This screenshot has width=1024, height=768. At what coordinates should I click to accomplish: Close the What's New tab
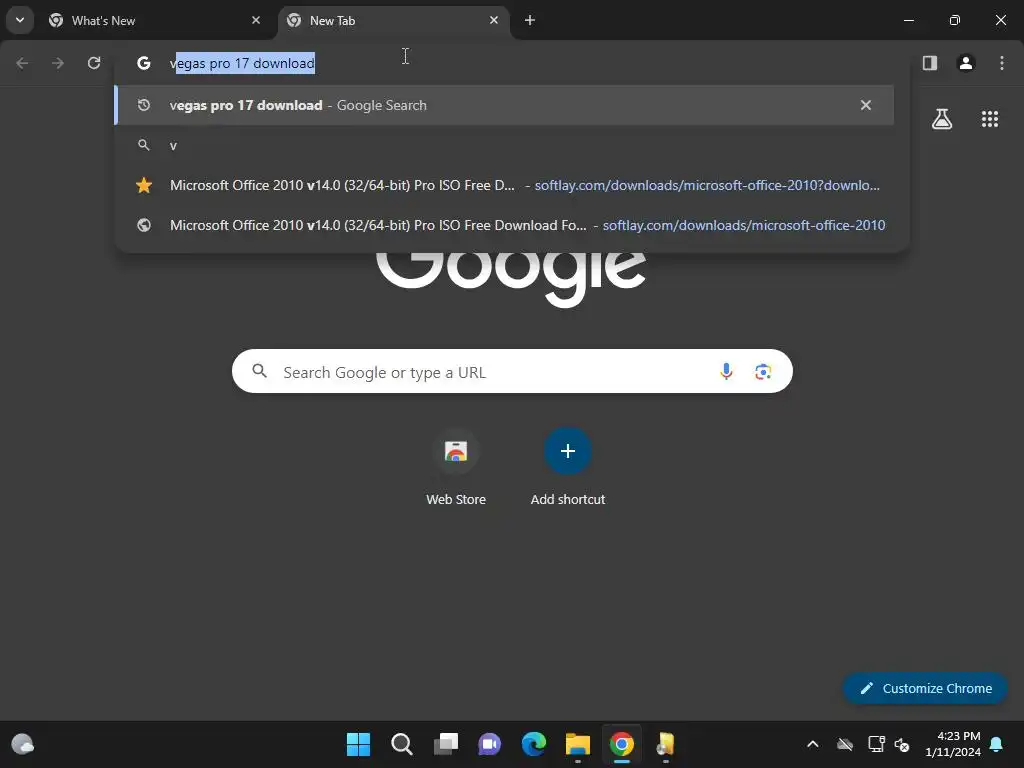pos(256,20)
